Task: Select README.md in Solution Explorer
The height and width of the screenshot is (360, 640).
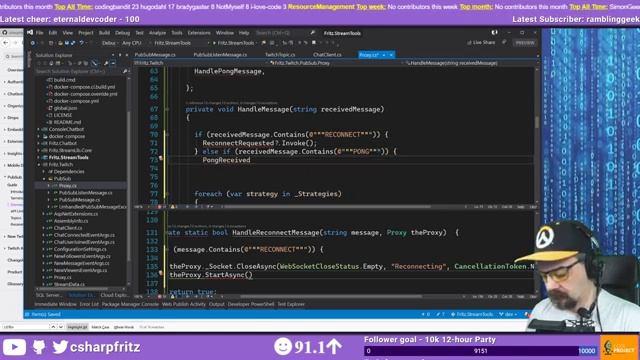Action: (x=67, y=122)
